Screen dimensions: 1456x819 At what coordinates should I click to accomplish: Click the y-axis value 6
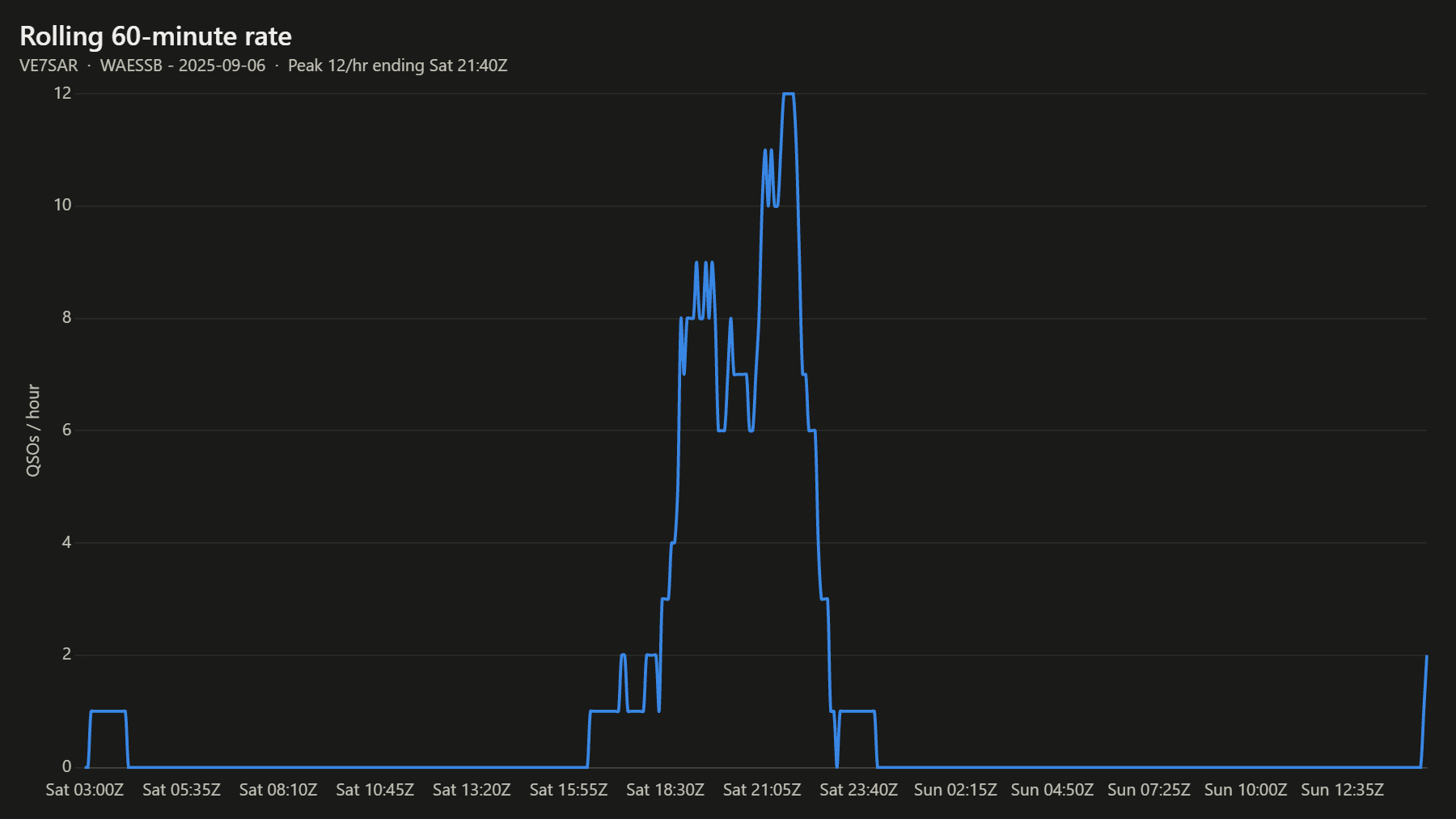(x=67, y=431)
